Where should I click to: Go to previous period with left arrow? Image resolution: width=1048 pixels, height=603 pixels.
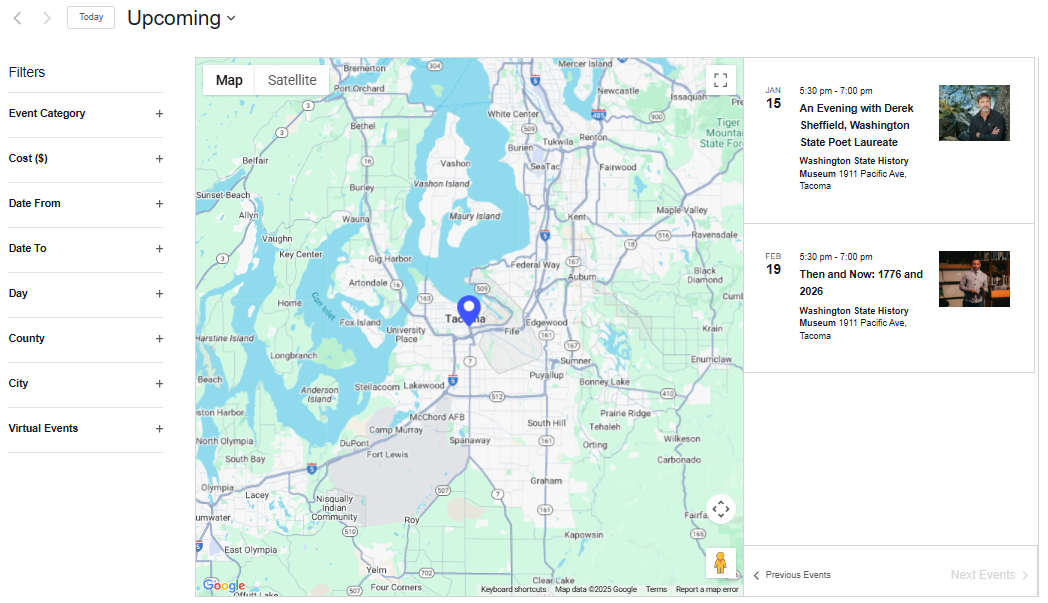pyautogui.click(x=17, y=18)
